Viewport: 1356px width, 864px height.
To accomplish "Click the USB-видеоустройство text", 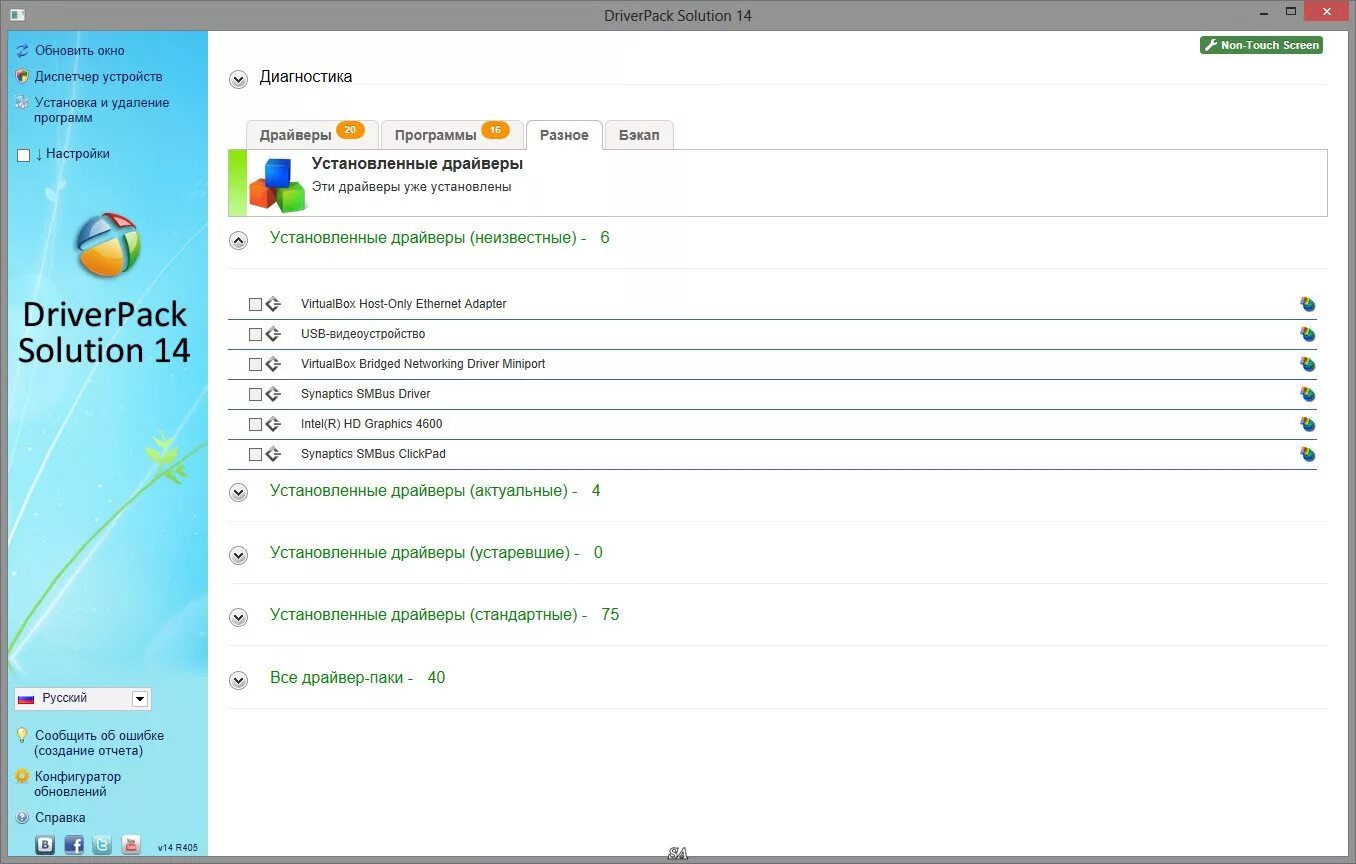I will (x=363, y=334).
